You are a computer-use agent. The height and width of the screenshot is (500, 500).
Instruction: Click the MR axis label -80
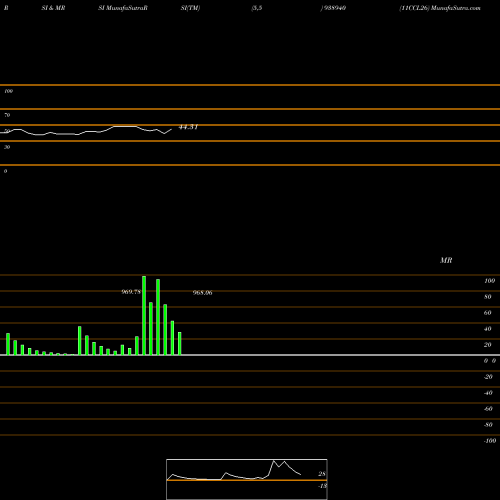[488, 425]
